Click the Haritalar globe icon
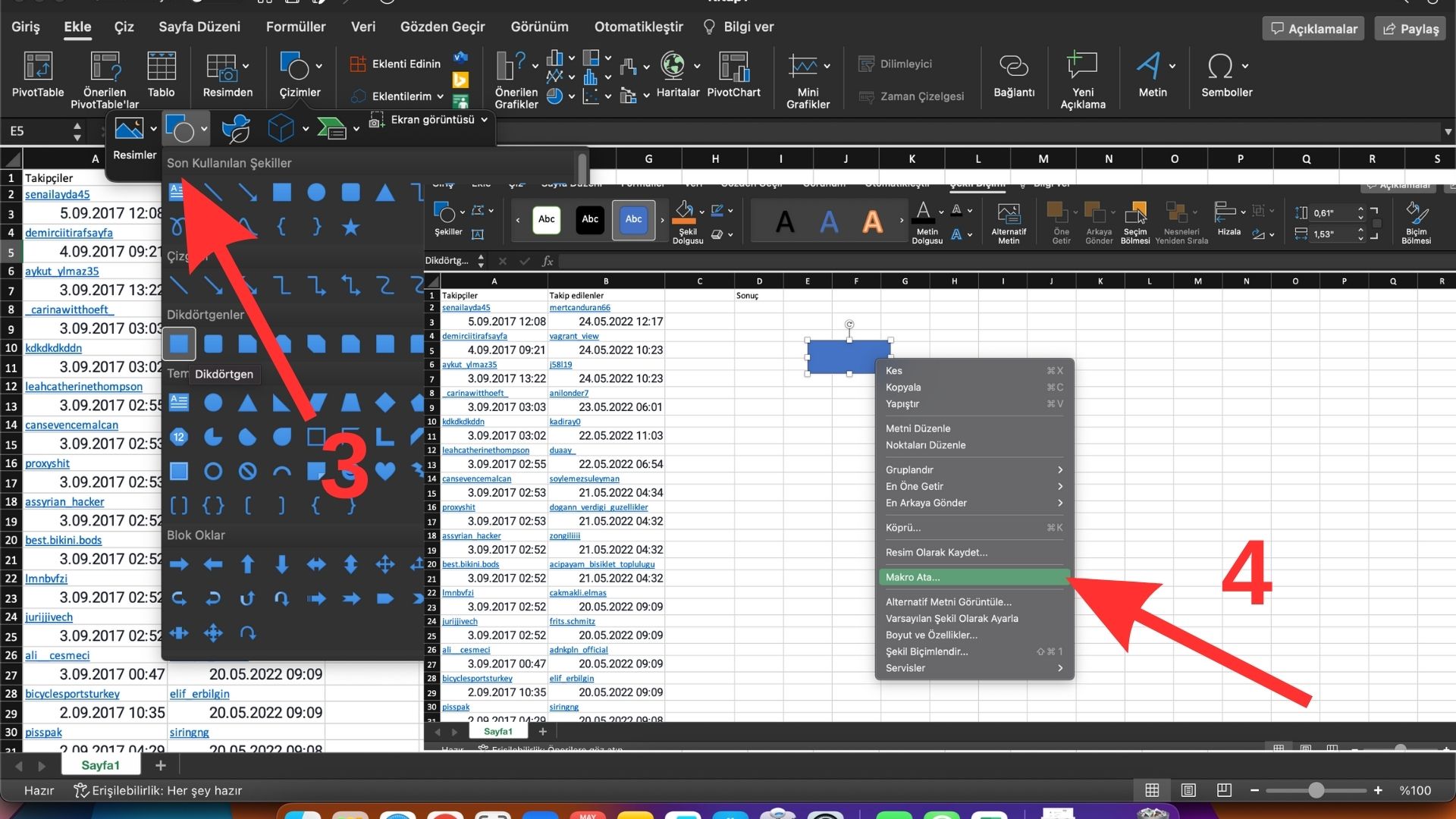 pyautogui.click(x=673, y=66)
